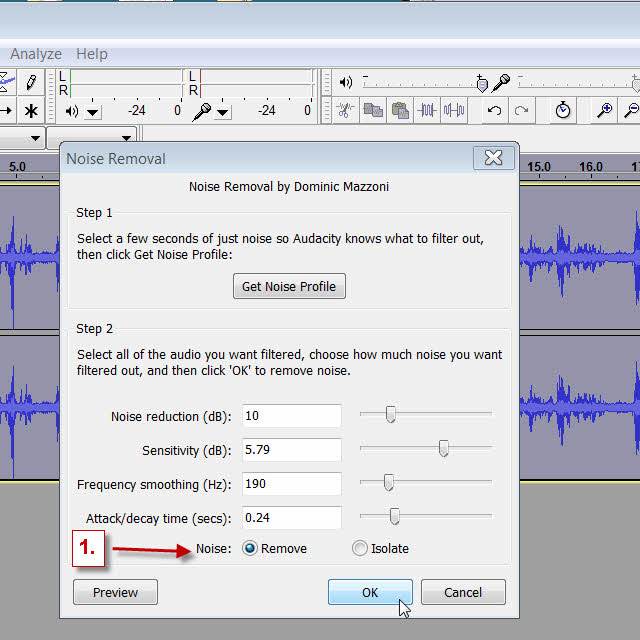Open the left device toolbar dropdown
This screenshot has width=640, height=640.
pos(35,138)
